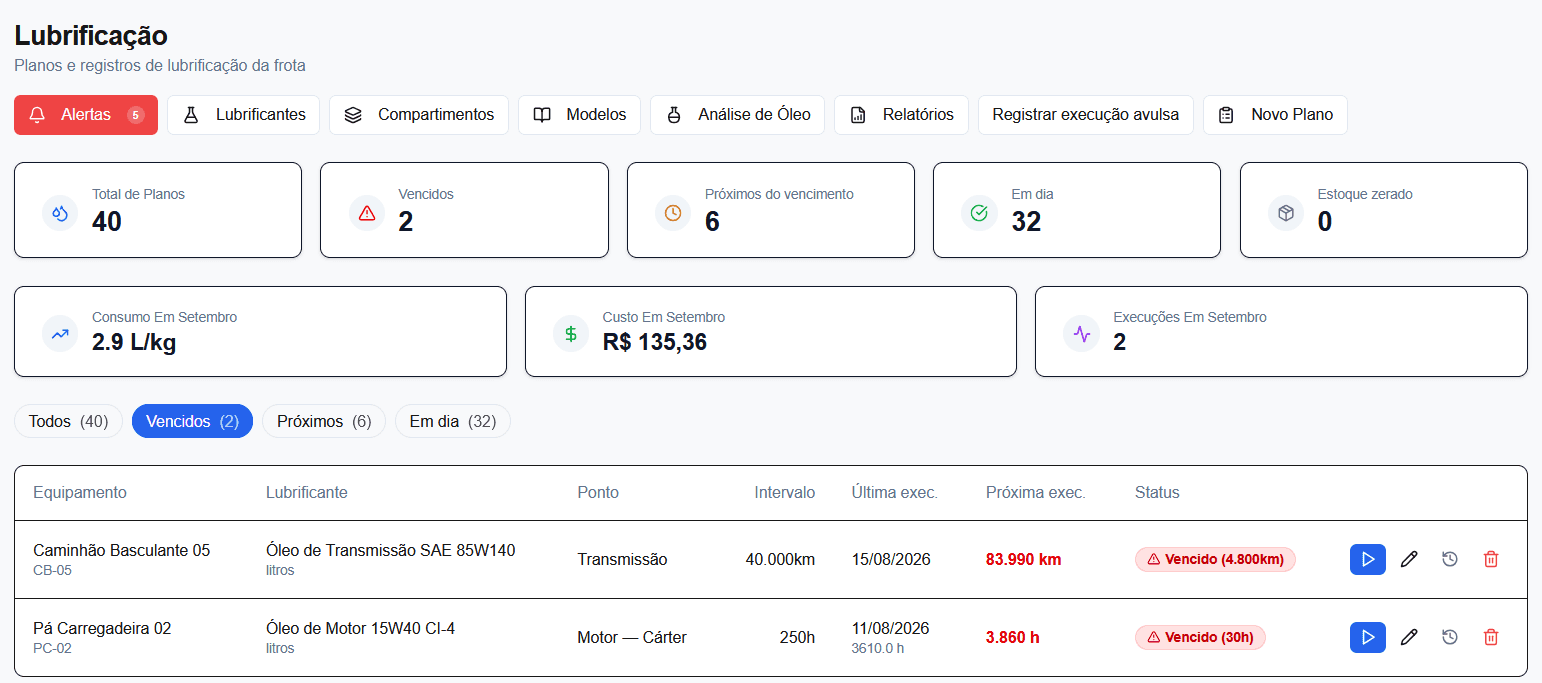The image size is (1542, 683).
Task: Click the Equipamento column header
Action: click(80, 492)
